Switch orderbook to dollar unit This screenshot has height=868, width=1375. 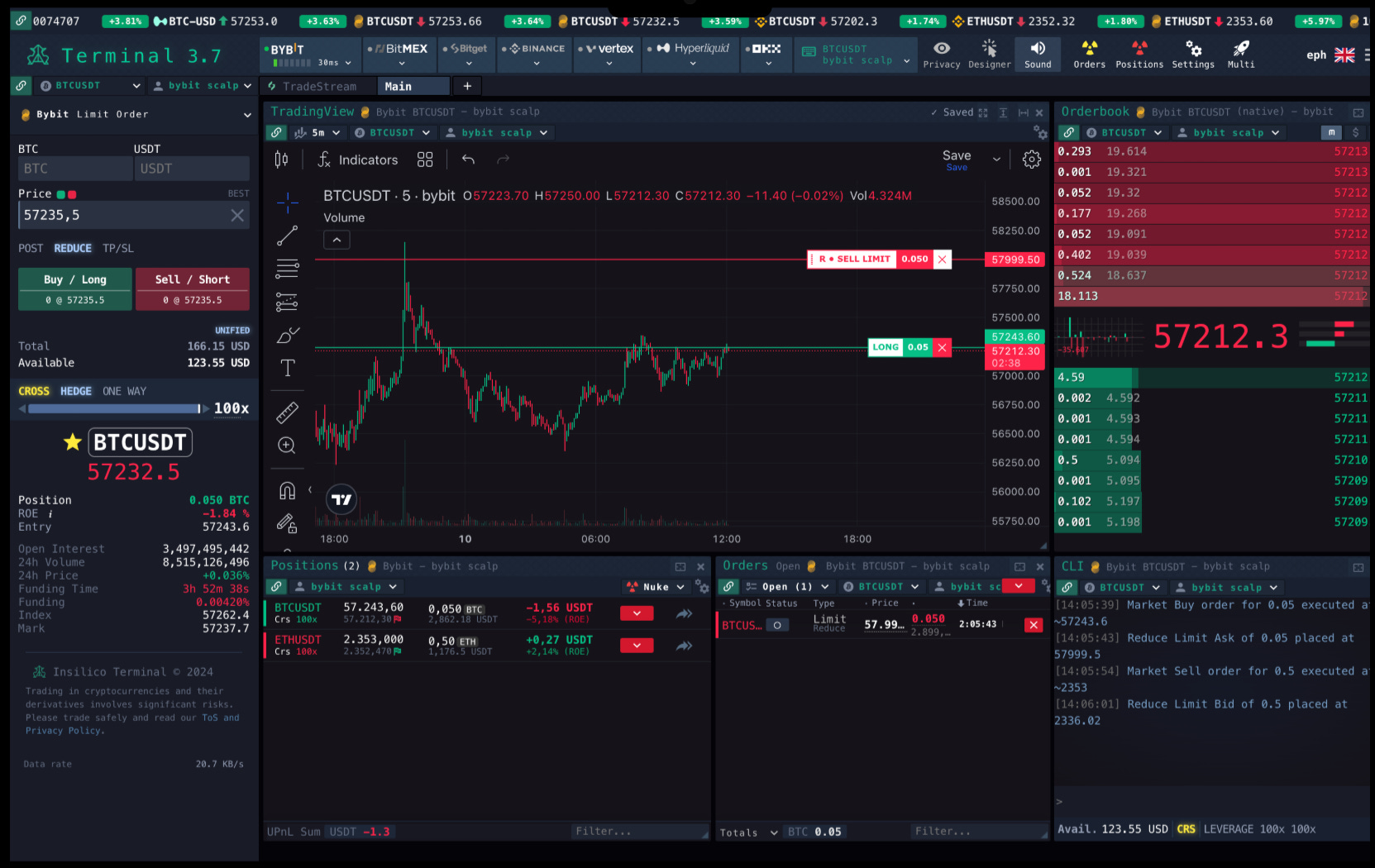[x=1355, y=132]
